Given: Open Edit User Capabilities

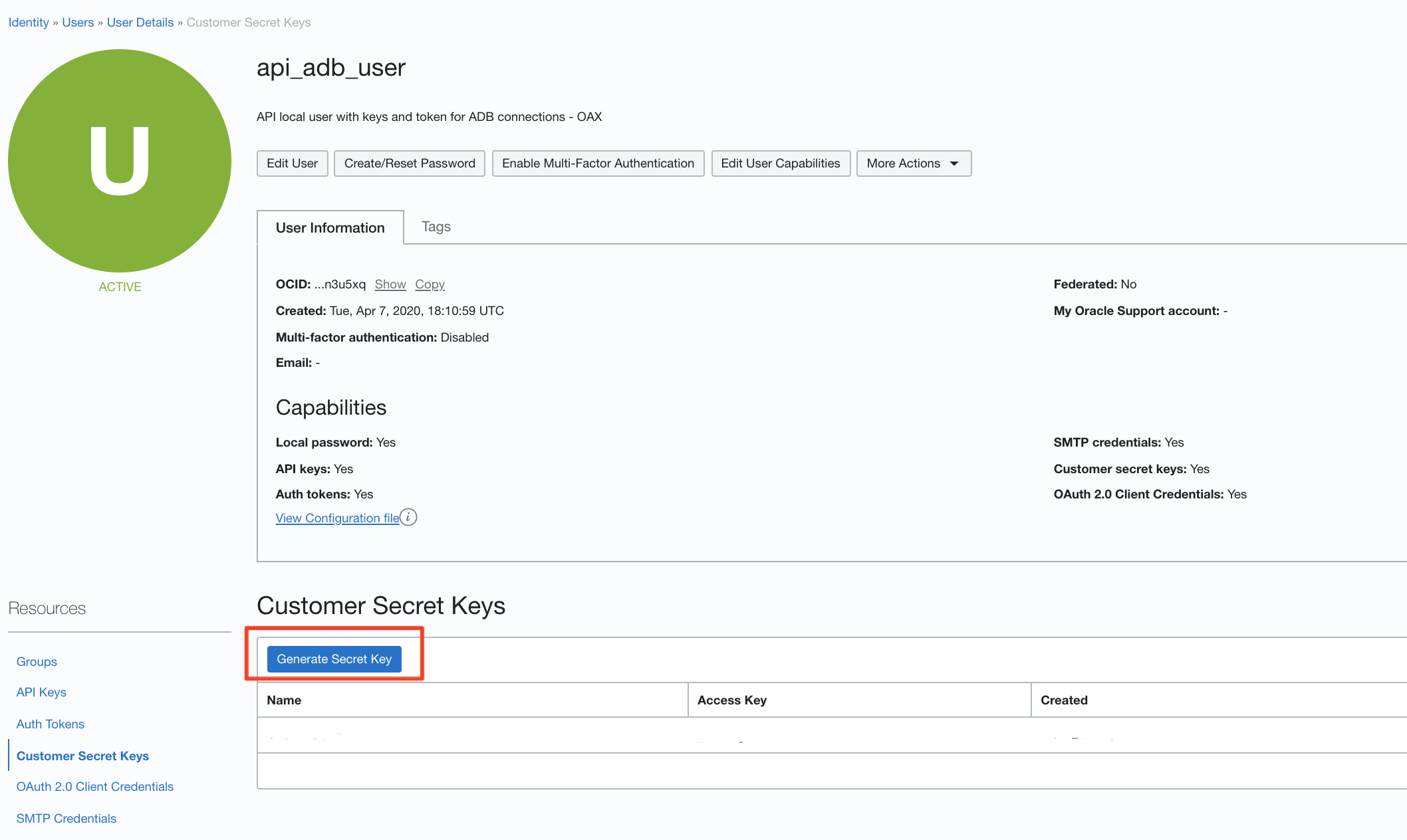Looking at the screenshot, I should point(781,163).
